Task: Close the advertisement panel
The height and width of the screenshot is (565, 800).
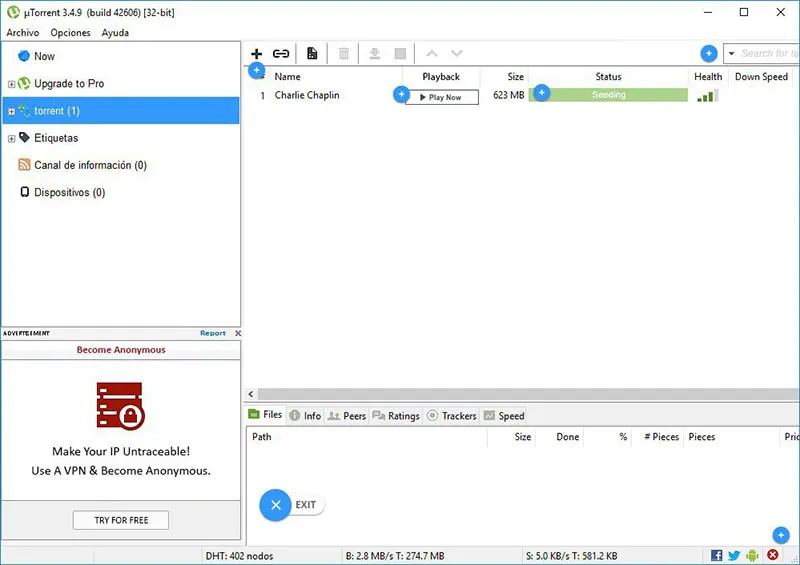Action: coord(238,333)
